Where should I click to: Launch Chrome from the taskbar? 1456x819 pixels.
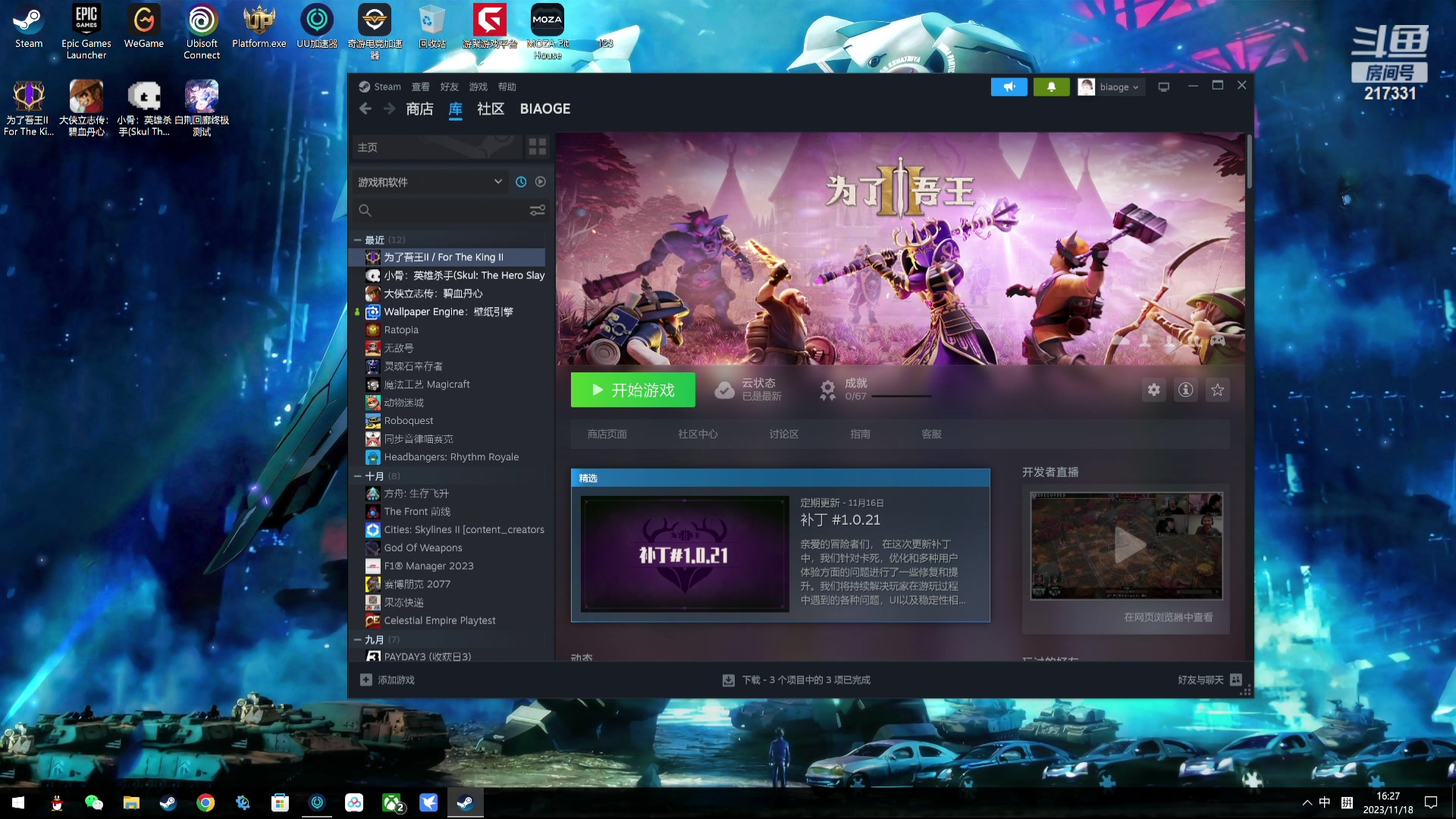(206, 802)
